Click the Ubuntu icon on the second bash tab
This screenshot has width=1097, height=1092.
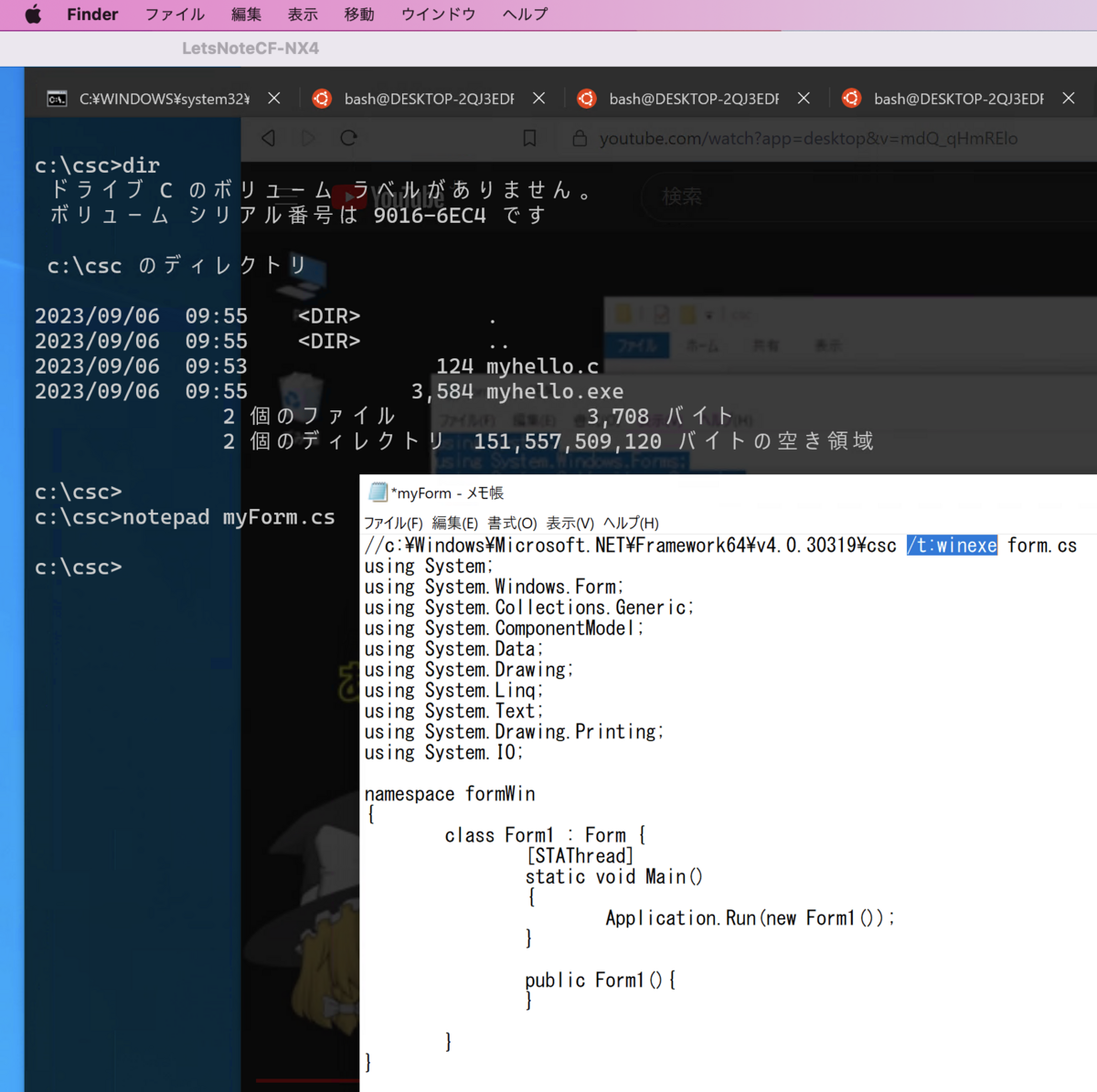[587, 98]
